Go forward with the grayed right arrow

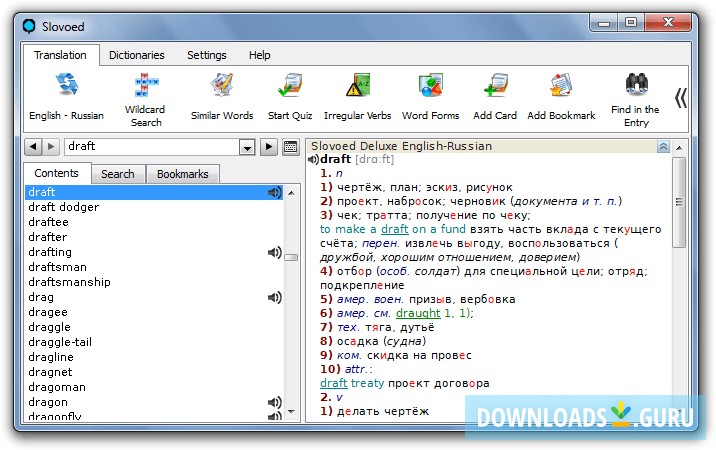coord(51,147)
